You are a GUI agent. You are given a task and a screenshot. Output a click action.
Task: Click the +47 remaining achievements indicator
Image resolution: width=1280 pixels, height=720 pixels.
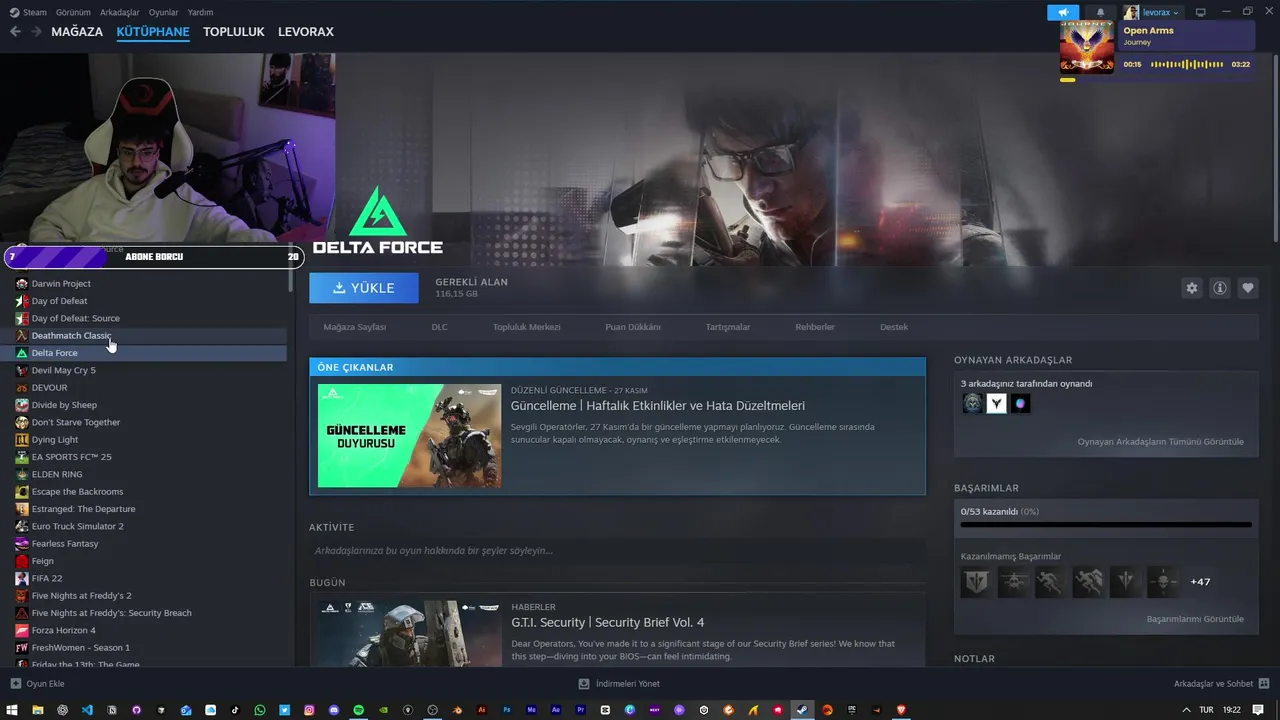pos(1200,582)
